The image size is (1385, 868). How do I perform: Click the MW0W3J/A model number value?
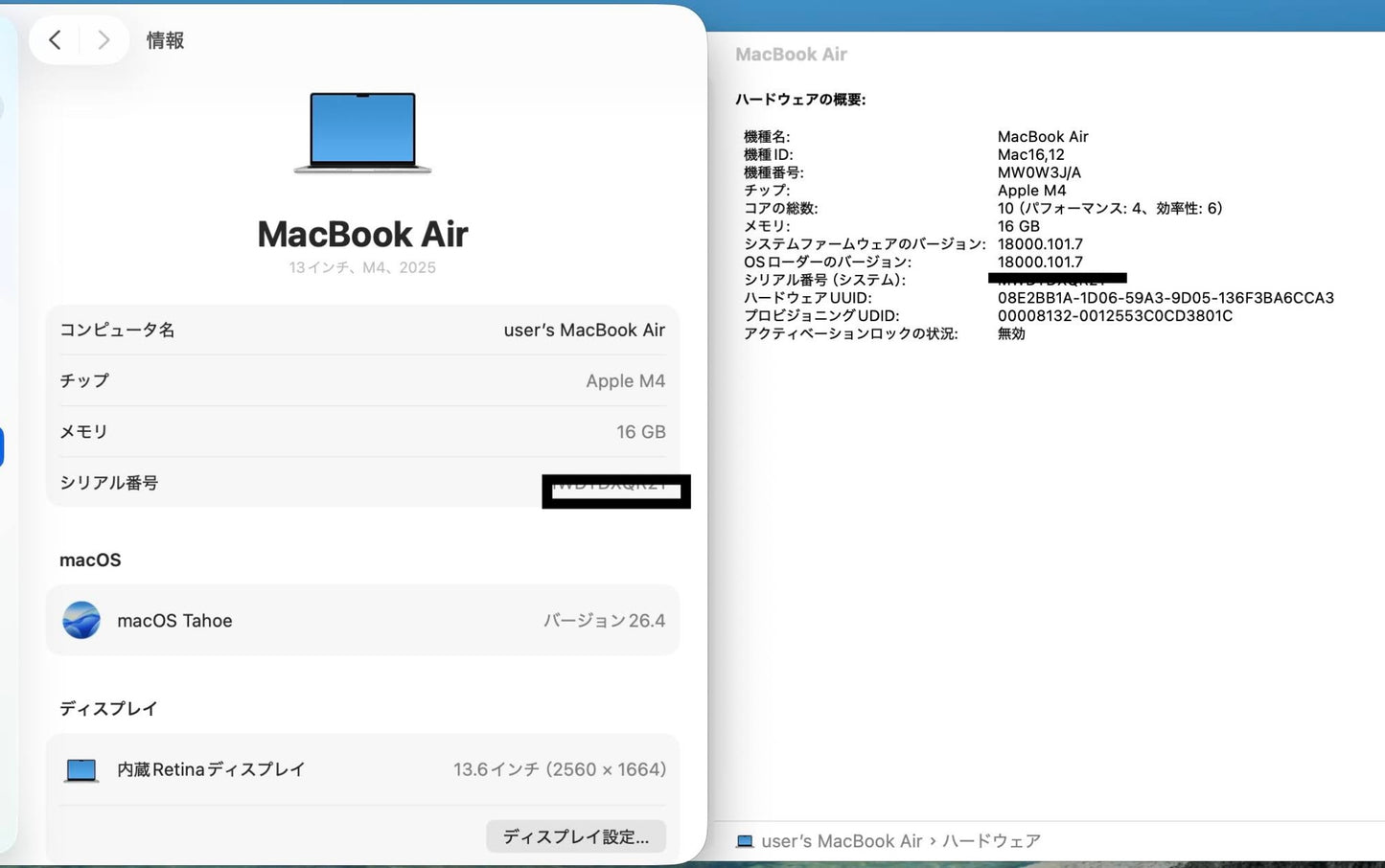click(x=1039, y=172)
